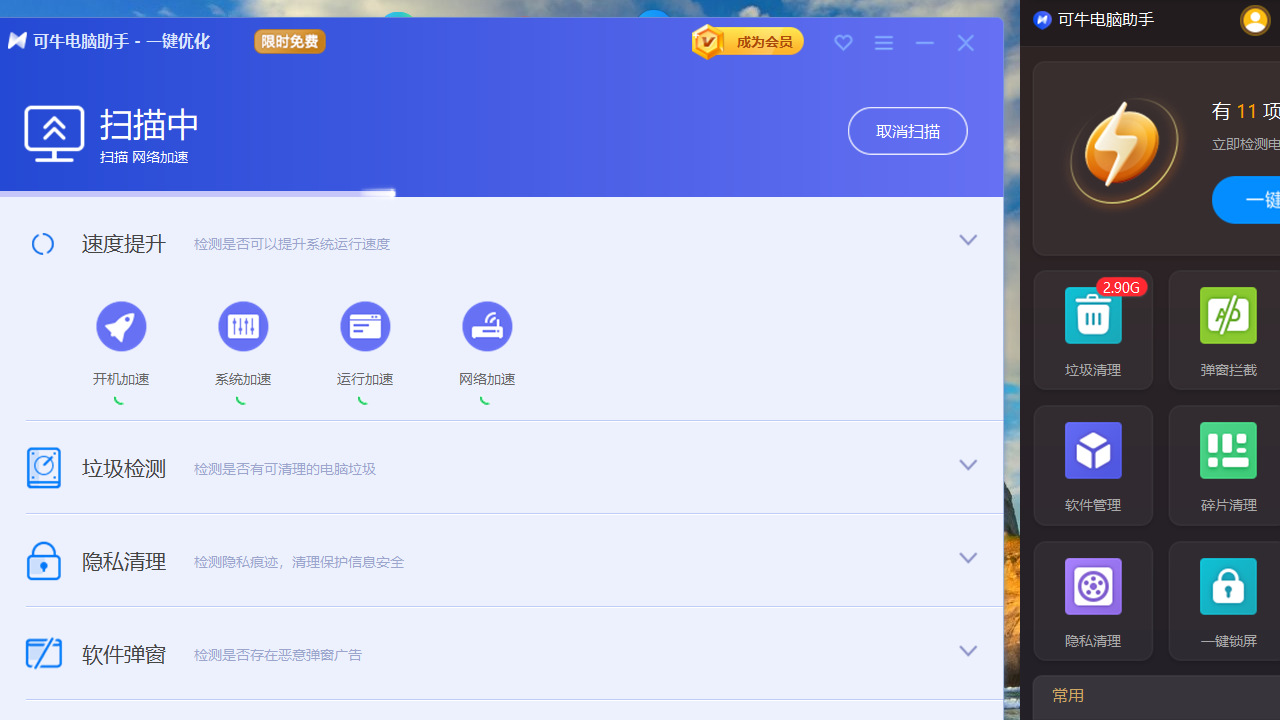Click the 限时免费 limited-time free label
1280x720 pixels.
tap(289, 41)
